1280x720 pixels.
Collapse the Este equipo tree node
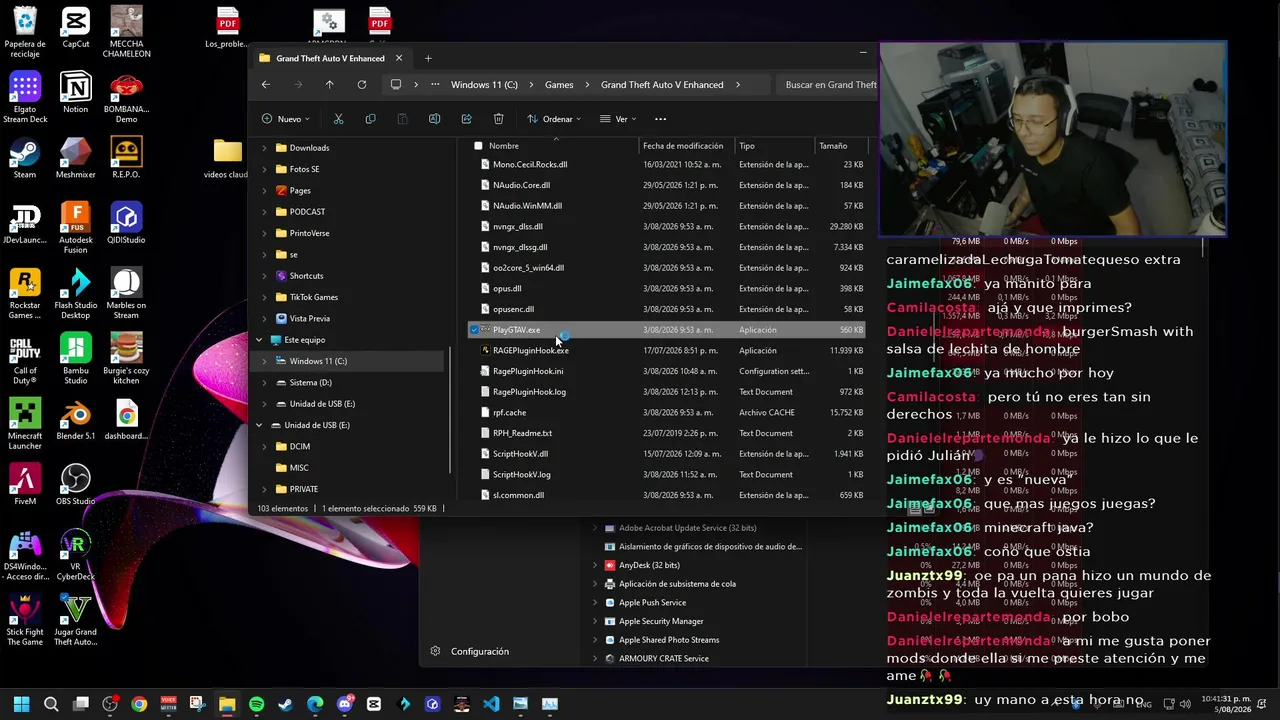(x=259, y=340)
